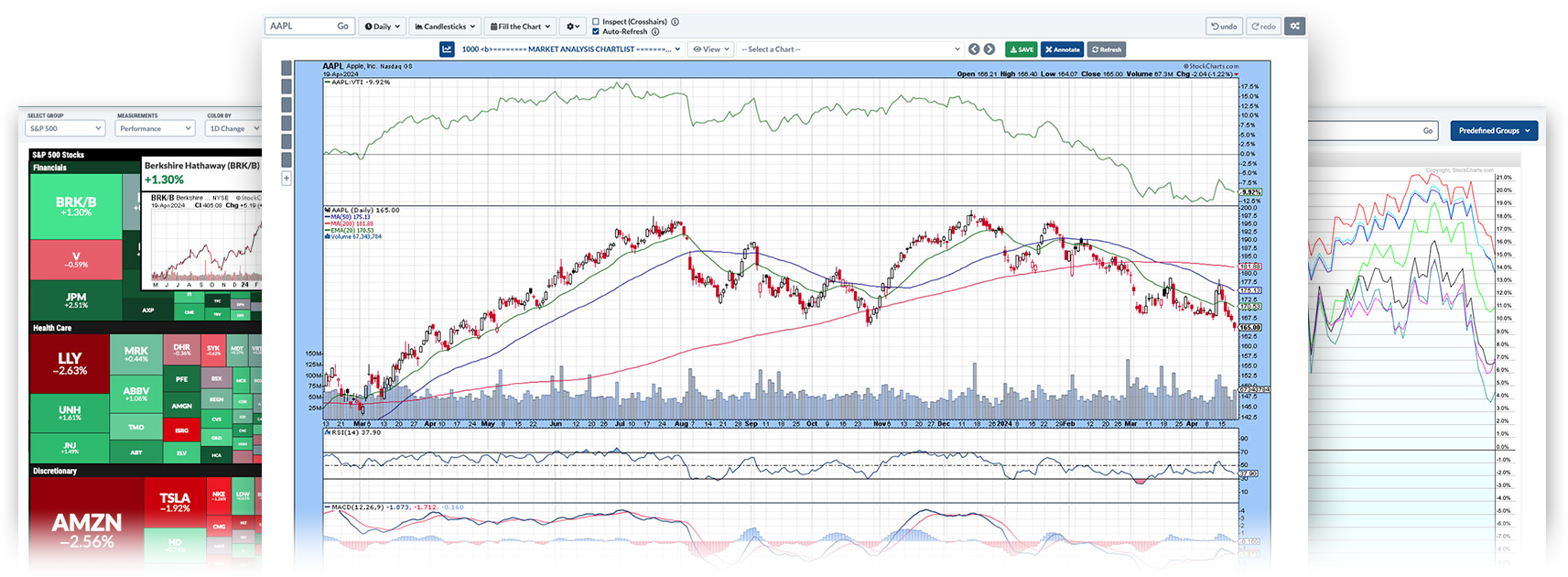Click the 'MACD(12,26,9)' indicator label
Screen dimensions: 1568x577
[356, 506]
